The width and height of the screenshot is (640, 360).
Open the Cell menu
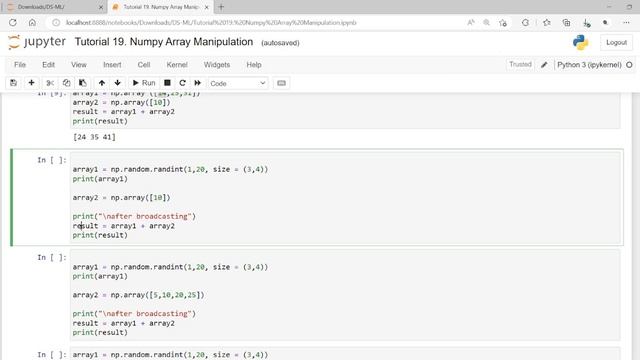pyautogui.click(x=144, y=64)
